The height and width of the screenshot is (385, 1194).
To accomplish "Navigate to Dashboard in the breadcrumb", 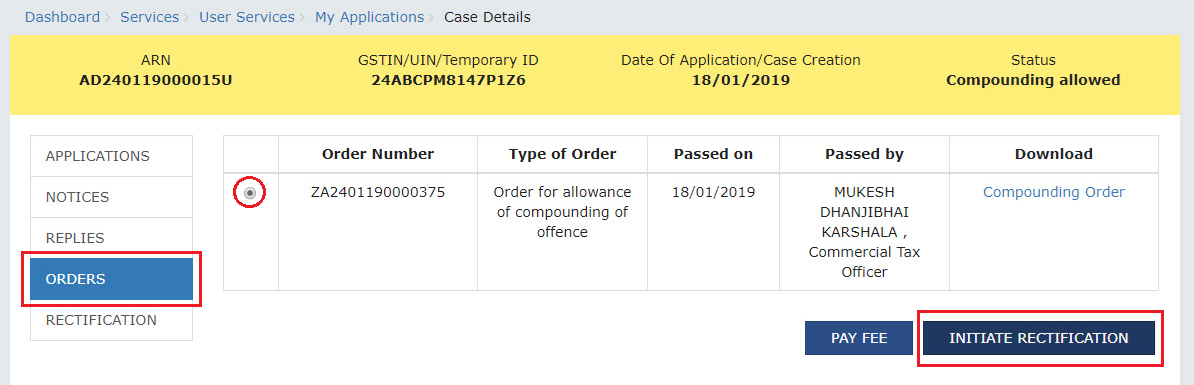I will (x=62, y=17).
